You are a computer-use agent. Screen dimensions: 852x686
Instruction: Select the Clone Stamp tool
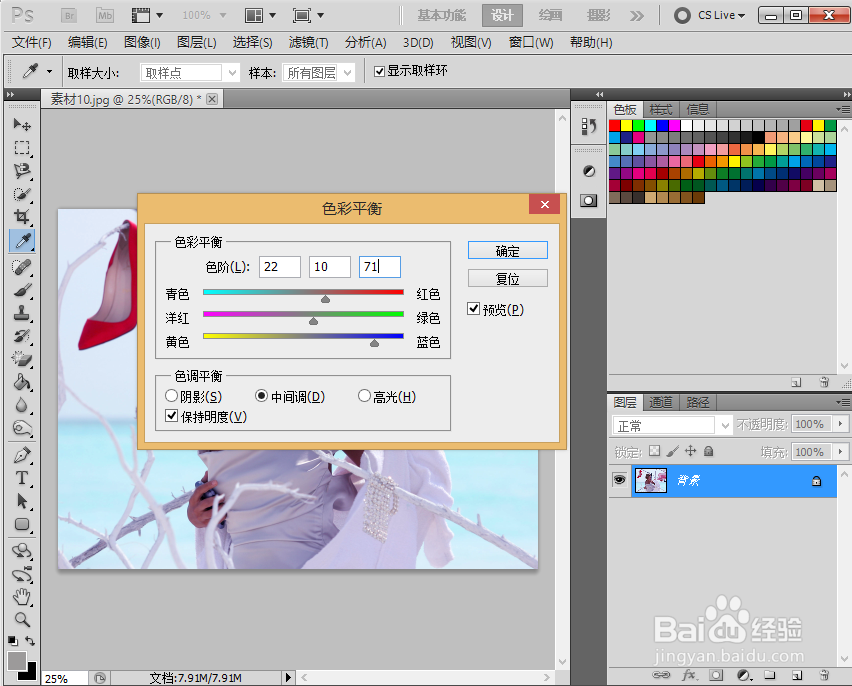pyautogui.click(x=22, y=313)
